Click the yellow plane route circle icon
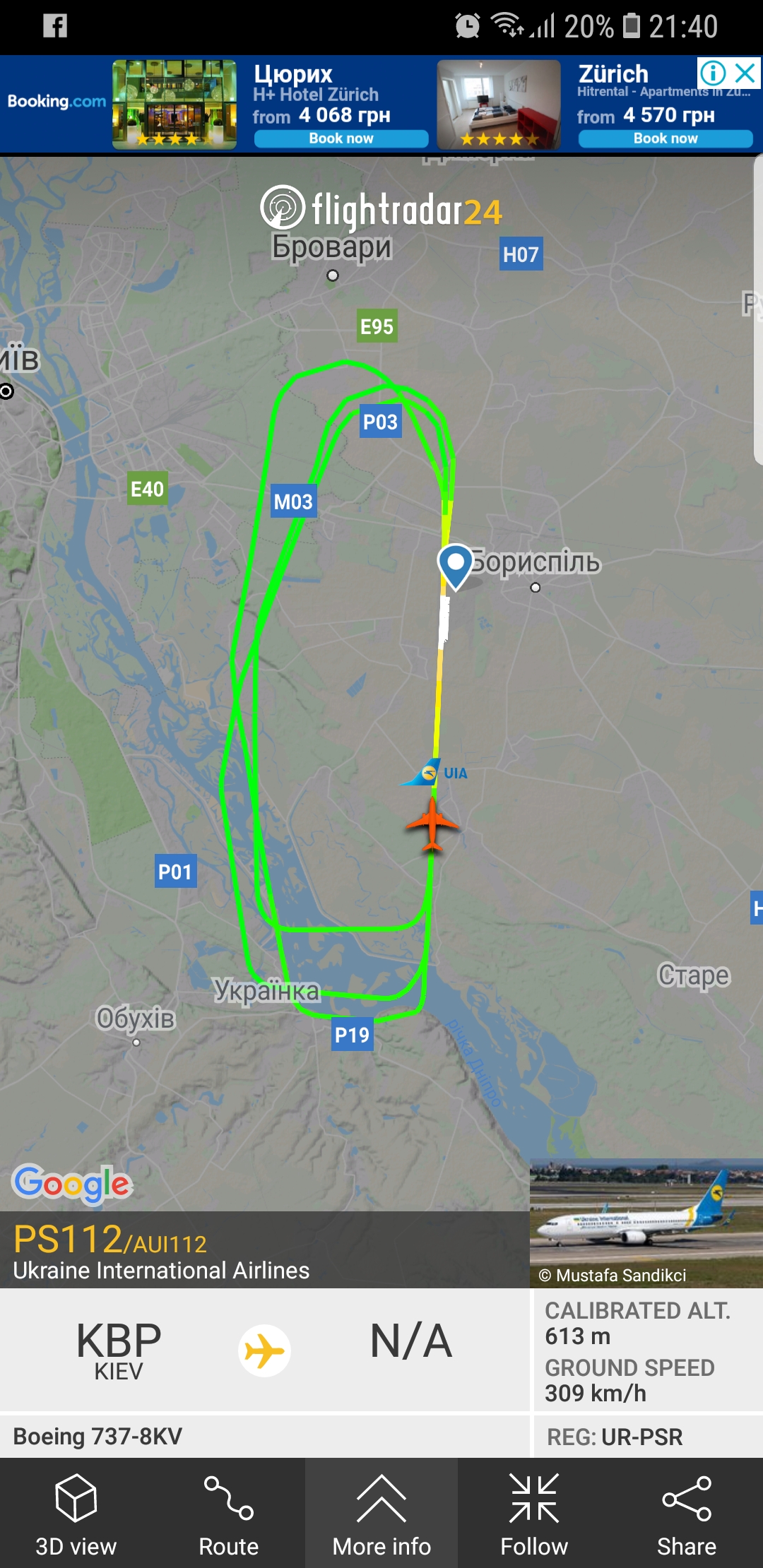 (264, 1350)
